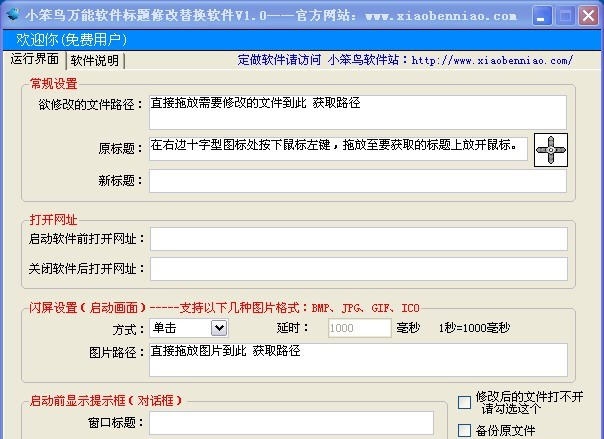Click the 原标题 text field
Viewport: 604px width, 439px height.
pos(338,148)
